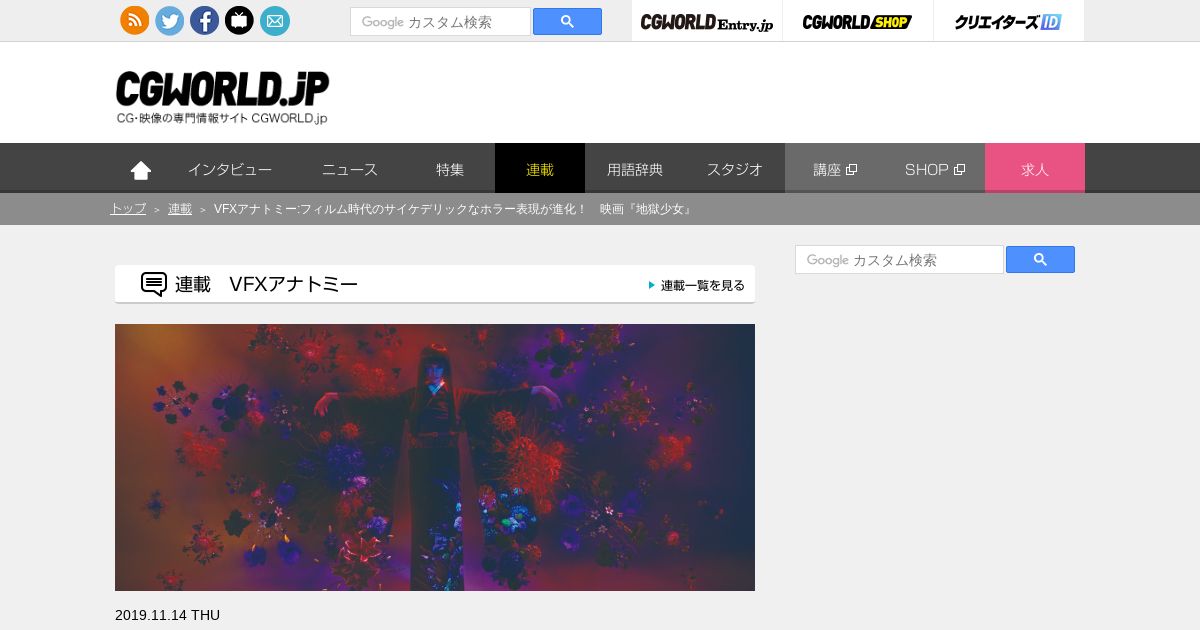Image resolution: width=1200 pixels, height=630 pixels.
Task: Open CGWORLD Entry.jp banner
Action: tap(707, 21)
